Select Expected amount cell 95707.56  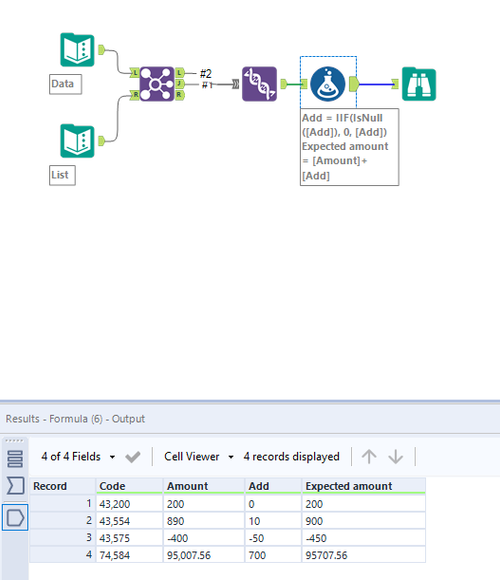364,555
